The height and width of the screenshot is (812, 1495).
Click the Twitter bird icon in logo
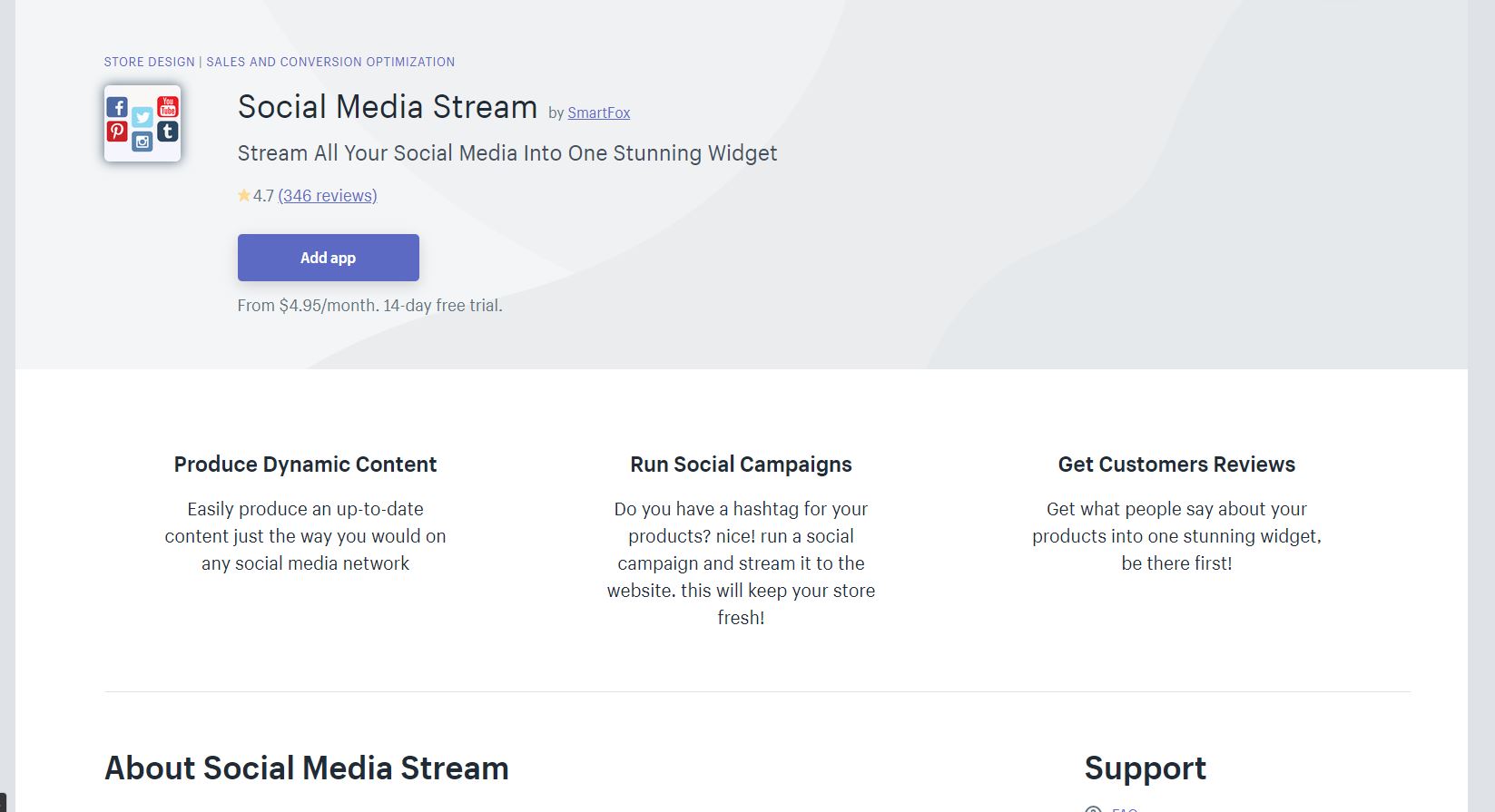(143, 117)
